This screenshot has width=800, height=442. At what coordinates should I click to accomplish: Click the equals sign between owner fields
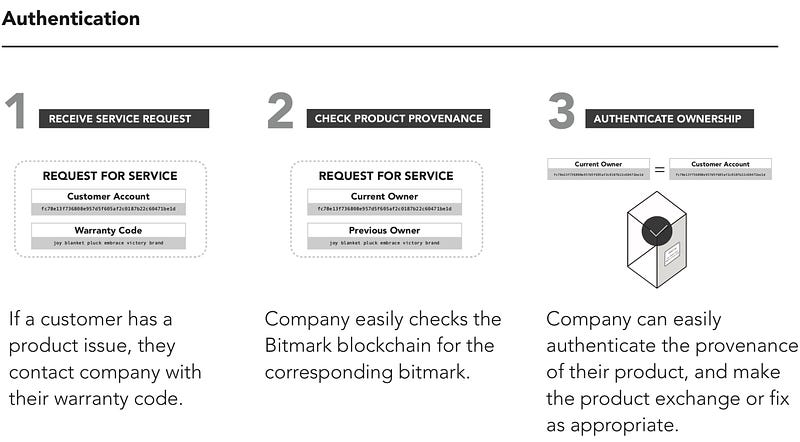[659, 169]
